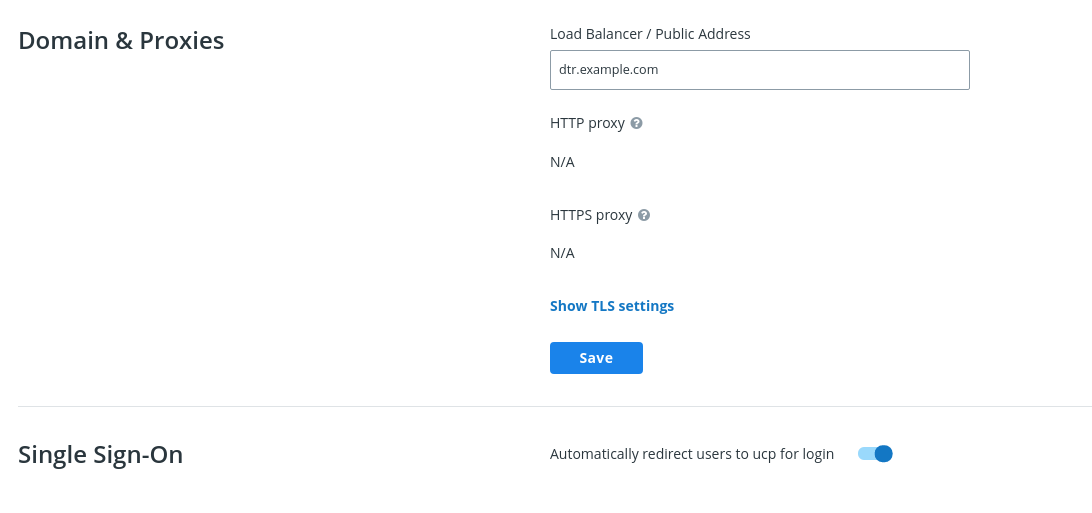Open the HTTPS proxy help tooltip icon
Screen dimensions: 1092x513
click(x=644, y=215)
